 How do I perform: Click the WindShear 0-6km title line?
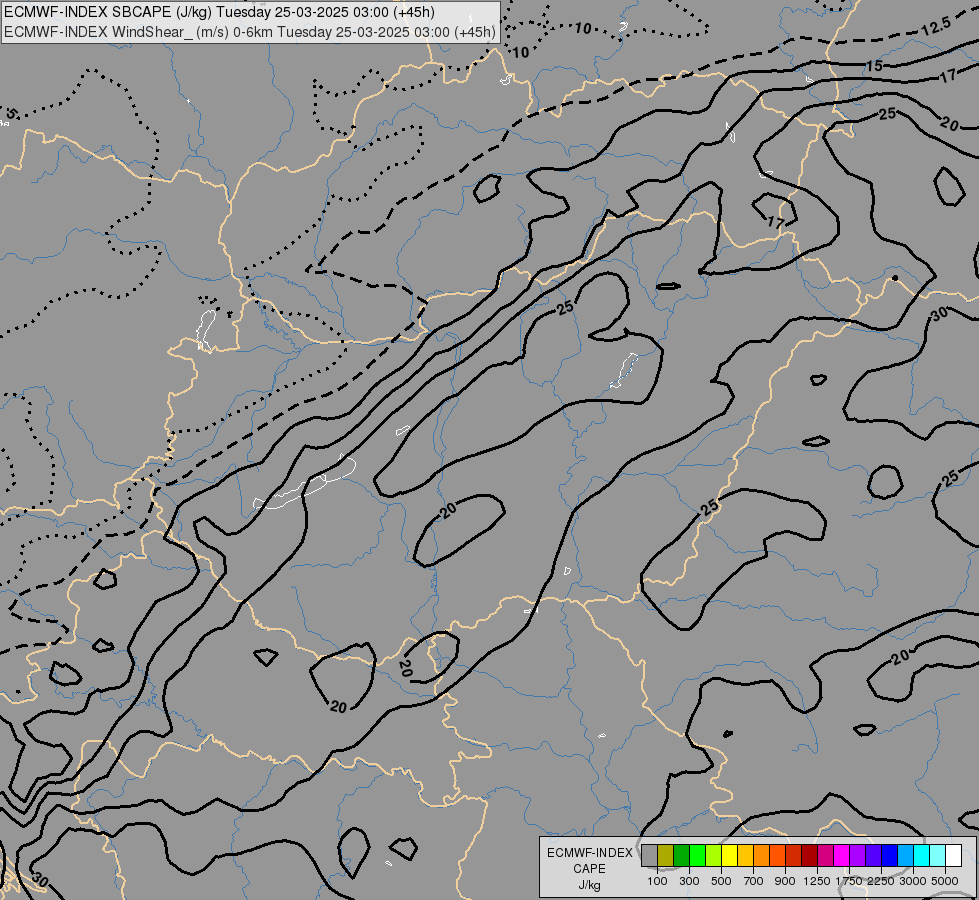250,32
